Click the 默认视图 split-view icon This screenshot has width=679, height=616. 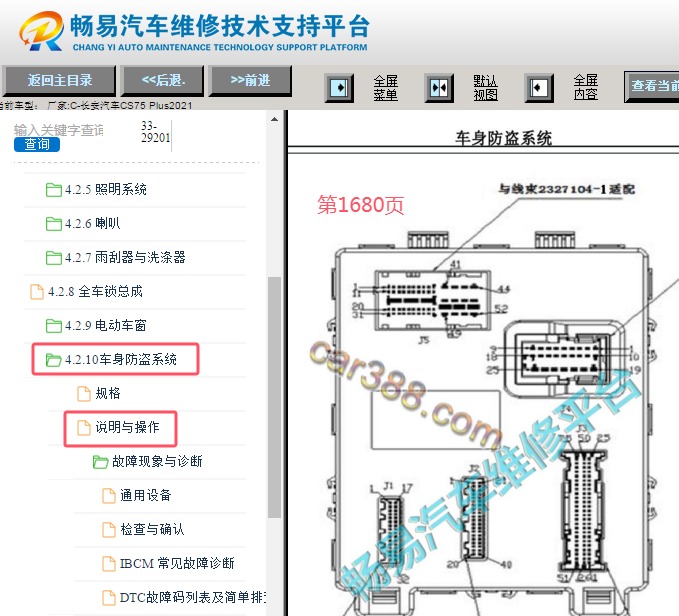(439, 88)
